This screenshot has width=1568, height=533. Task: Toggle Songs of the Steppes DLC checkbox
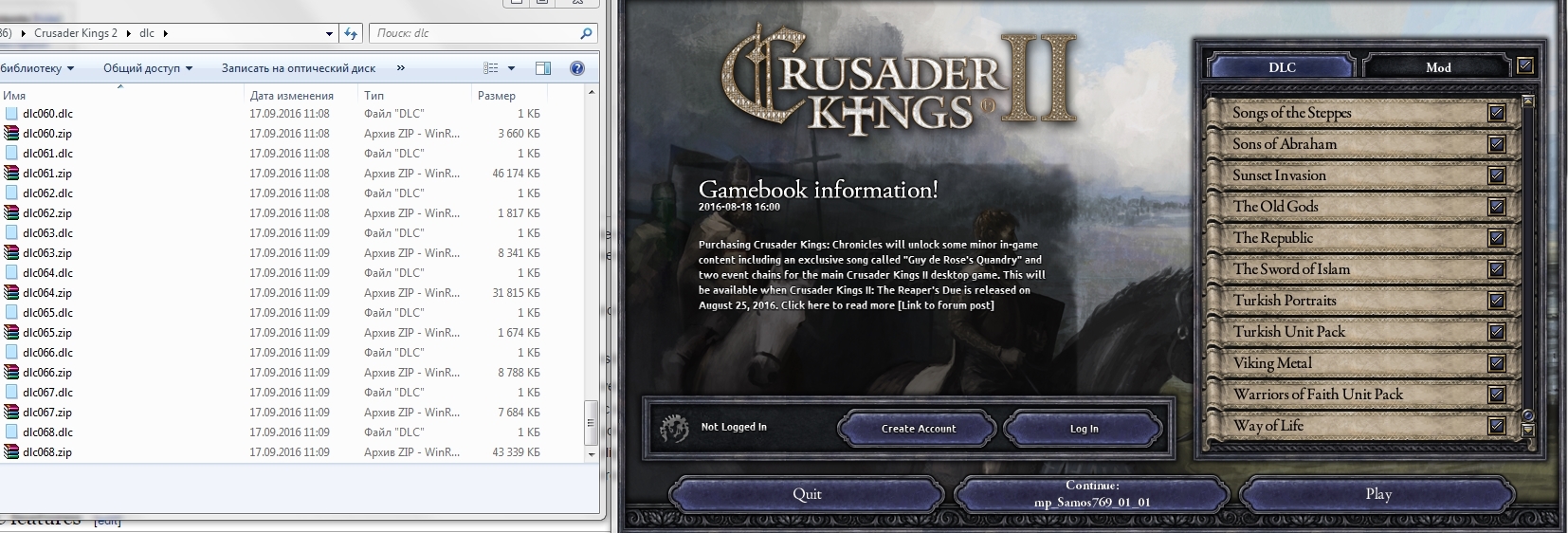[1497, 113]
